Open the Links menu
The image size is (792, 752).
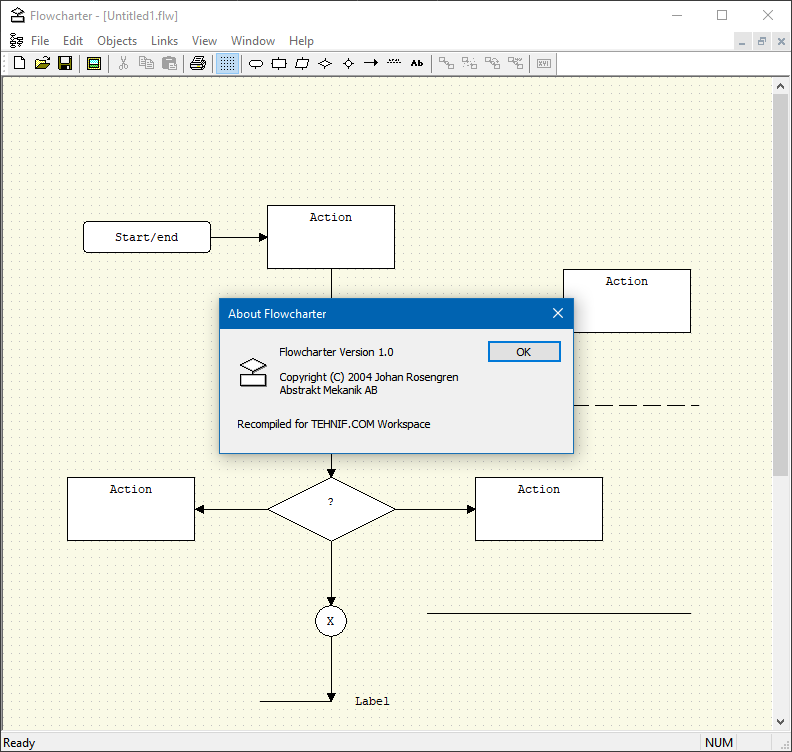164,41
